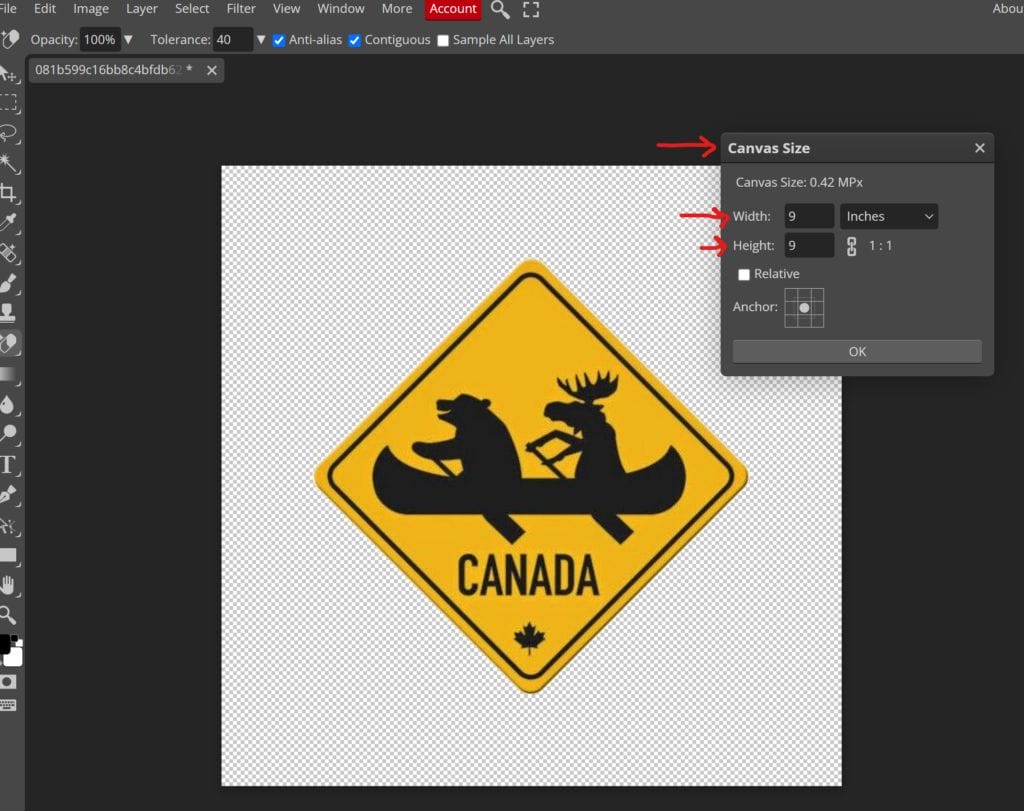
Task: Open the Edit menu
Action: 44,8
